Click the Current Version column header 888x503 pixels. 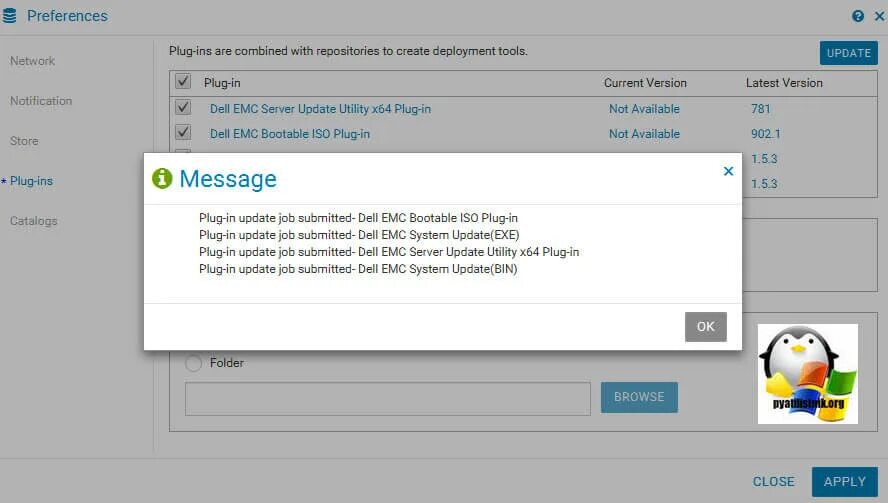(x=645, y=83)
